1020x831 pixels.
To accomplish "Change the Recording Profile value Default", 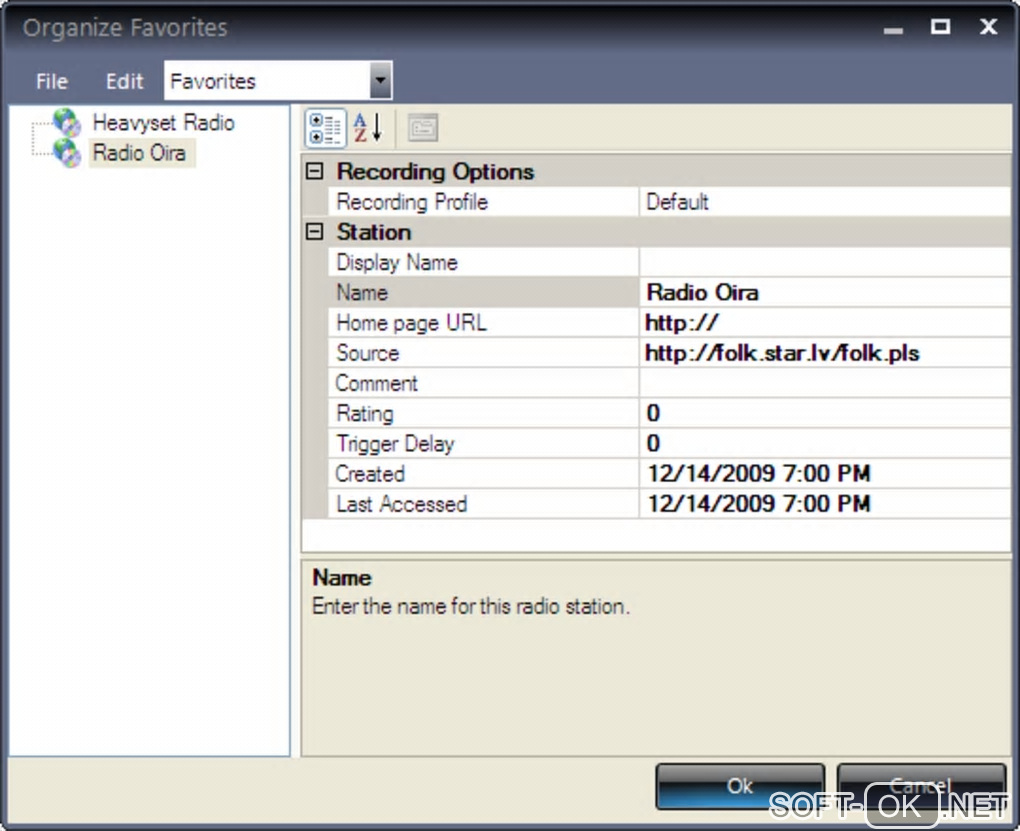I will click(825, 202).
